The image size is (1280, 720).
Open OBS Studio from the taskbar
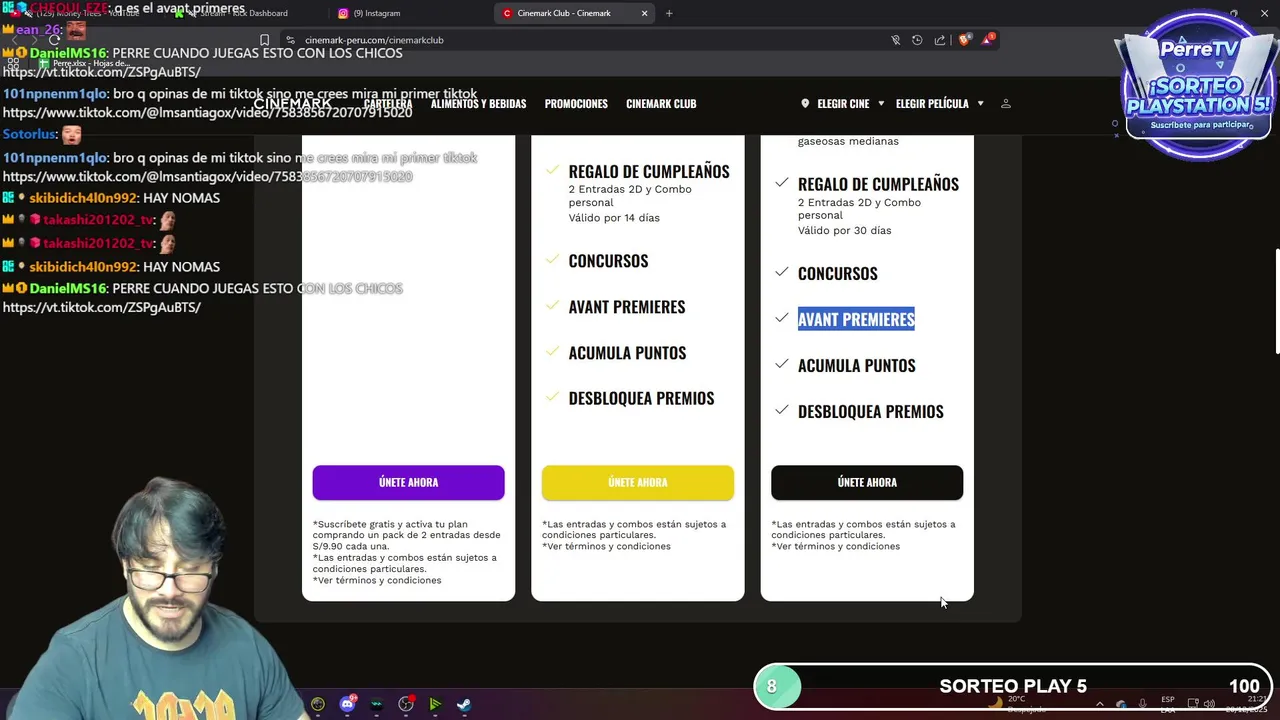(406, 704)
